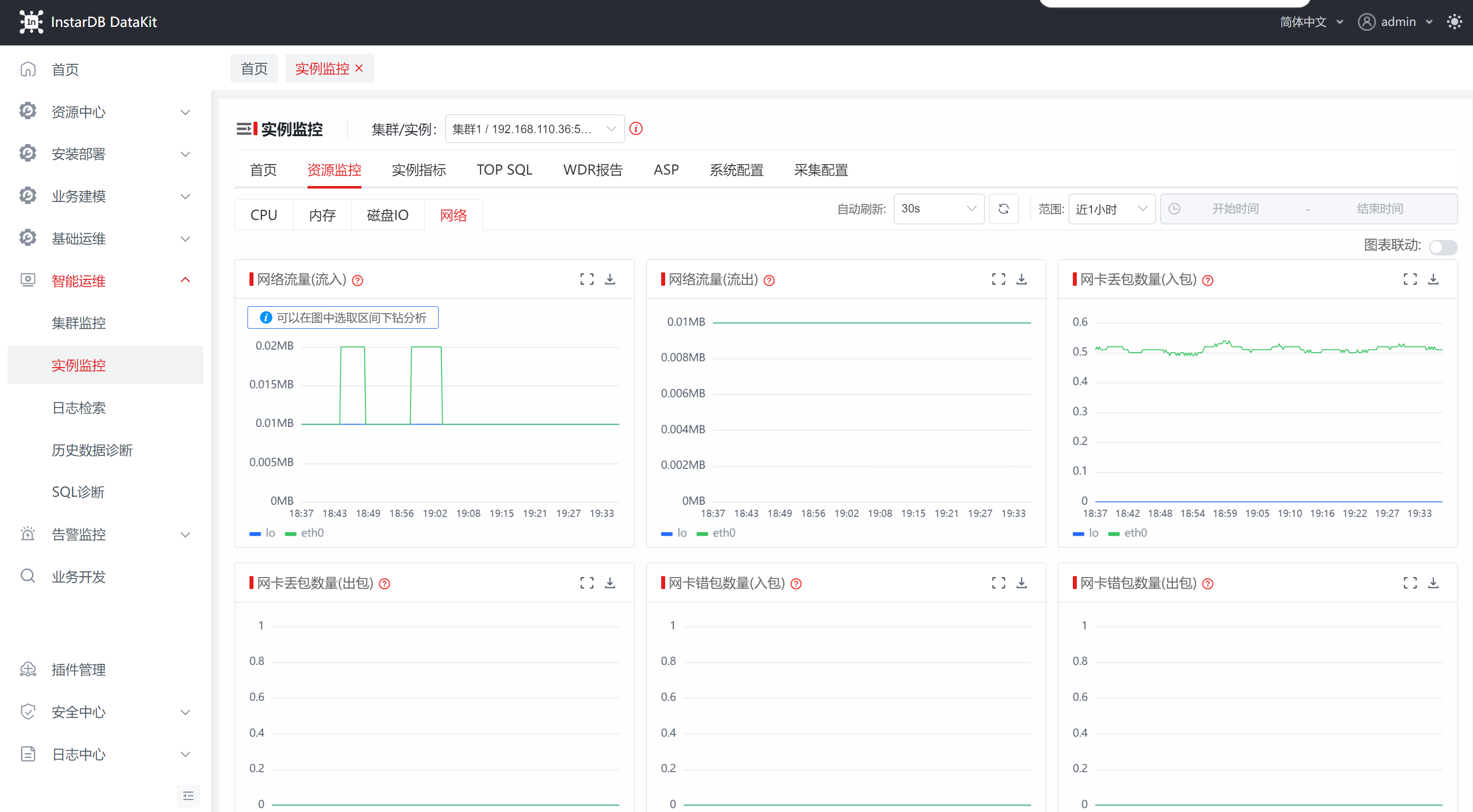Select the 内存 resource sub-tab
The image size is (1473, 812).
click(322, 215)
